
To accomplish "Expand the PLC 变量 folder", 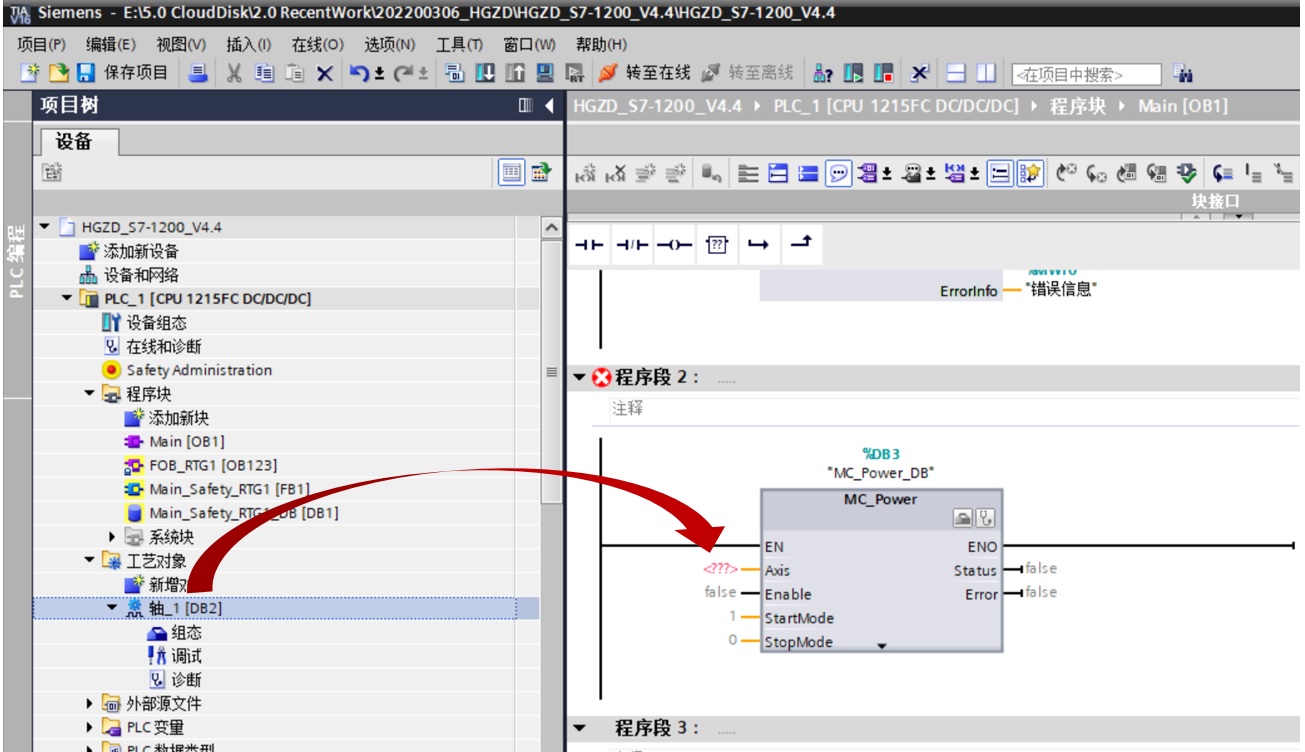I will tap(90, 728).
